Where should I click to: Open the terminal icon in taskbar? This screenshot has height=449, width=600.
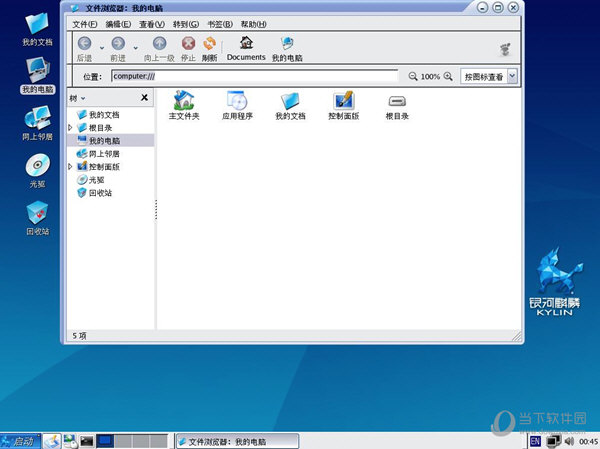point(87,441)
